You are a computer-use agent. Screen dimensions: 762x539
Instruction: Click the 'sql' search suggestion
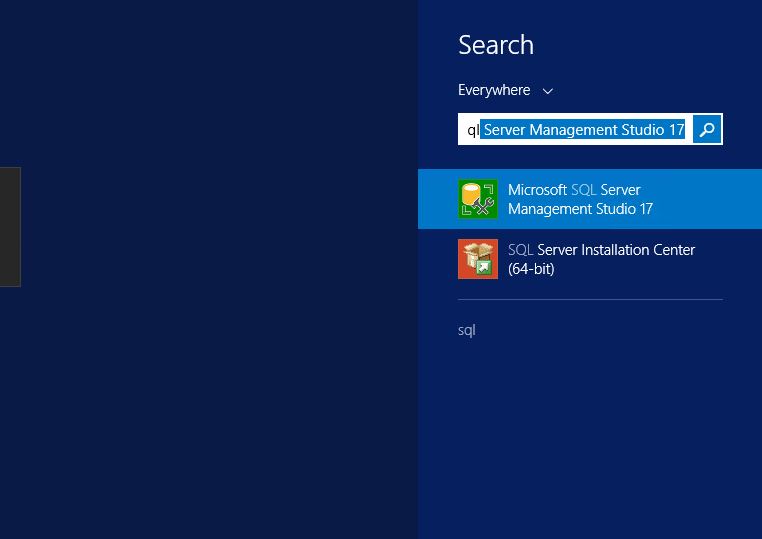click(x=467, y=330)
